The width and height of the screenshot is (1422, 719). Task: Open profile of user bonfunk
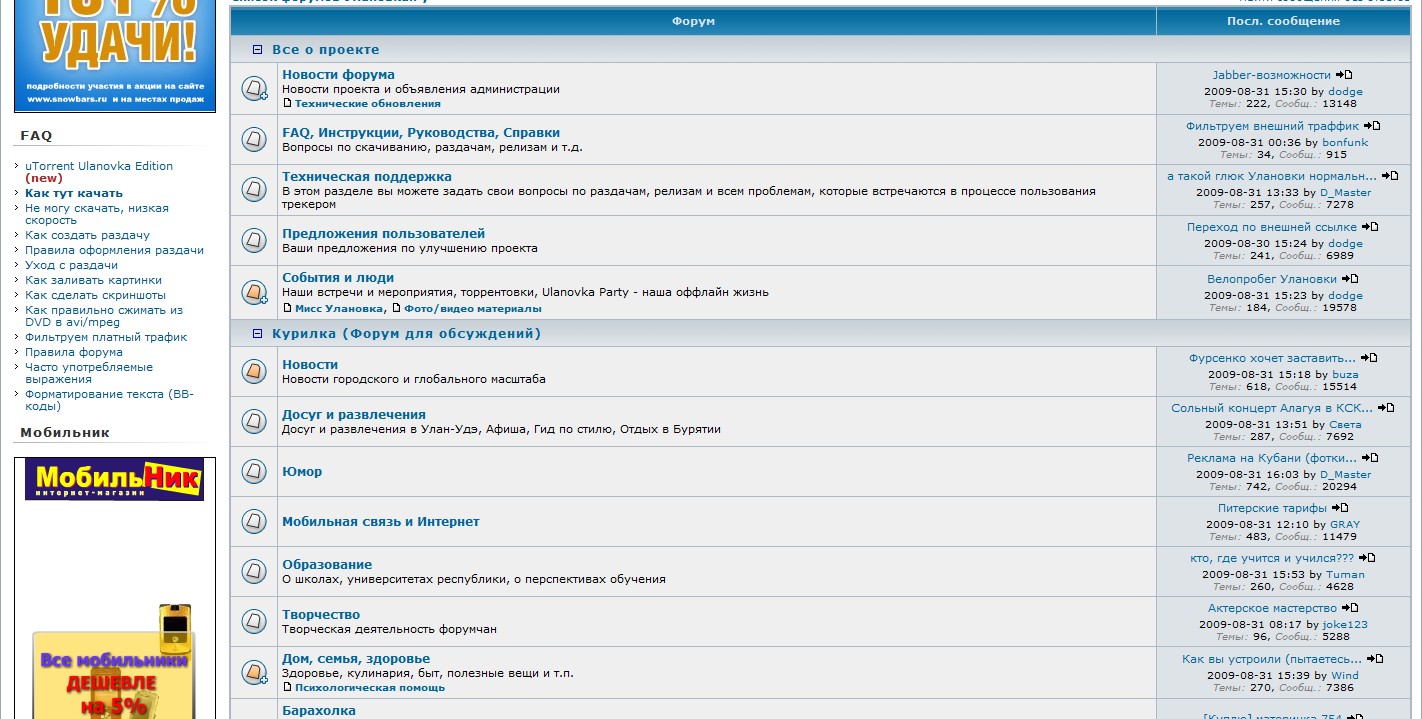click(x=1345, y=142)
